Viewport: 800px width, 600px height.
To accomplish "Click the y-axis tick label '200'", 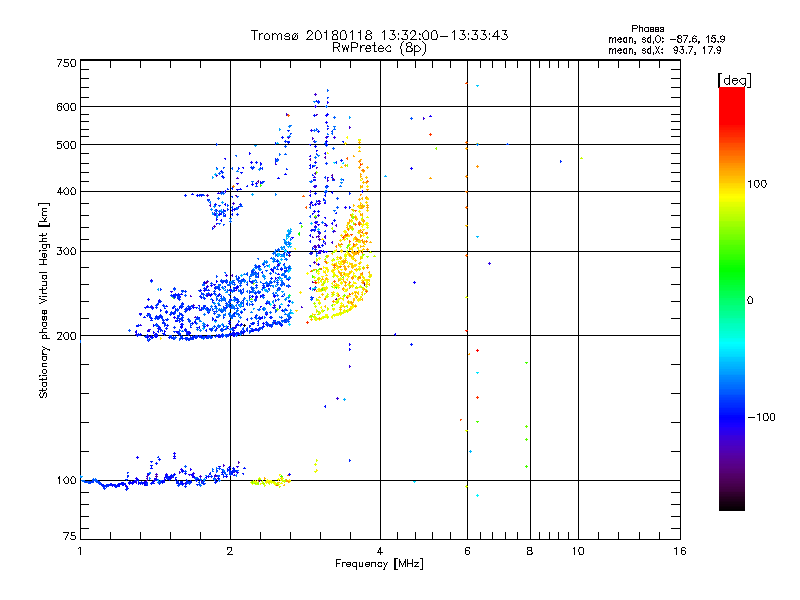I will [x=66, y=336].
